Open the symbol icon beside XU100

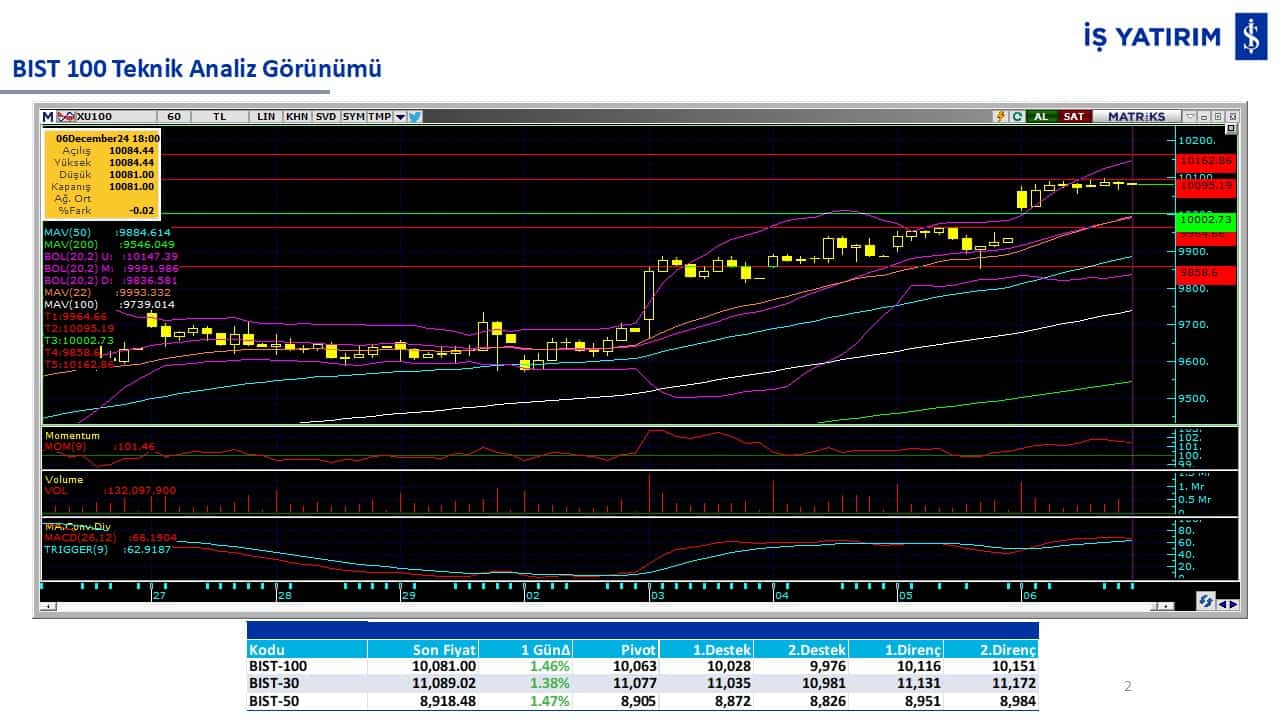point(66,116)
